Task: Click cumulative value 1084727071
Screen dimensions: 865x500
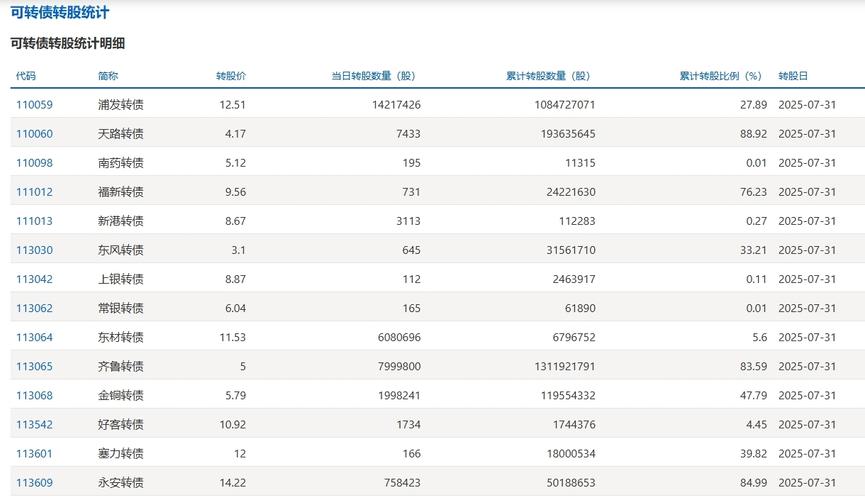Action: point(565,105)
